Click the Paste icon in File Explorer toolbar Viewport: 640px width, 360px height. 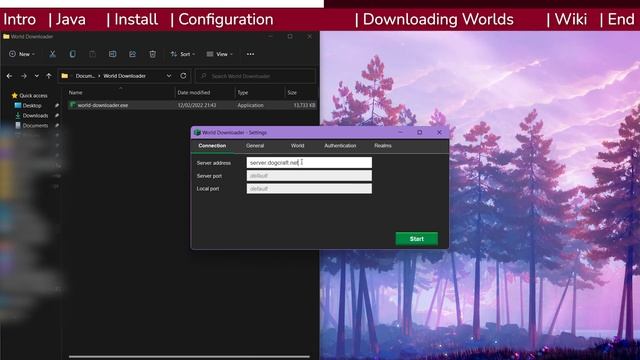pyautogui.click(x=92, y=54)
